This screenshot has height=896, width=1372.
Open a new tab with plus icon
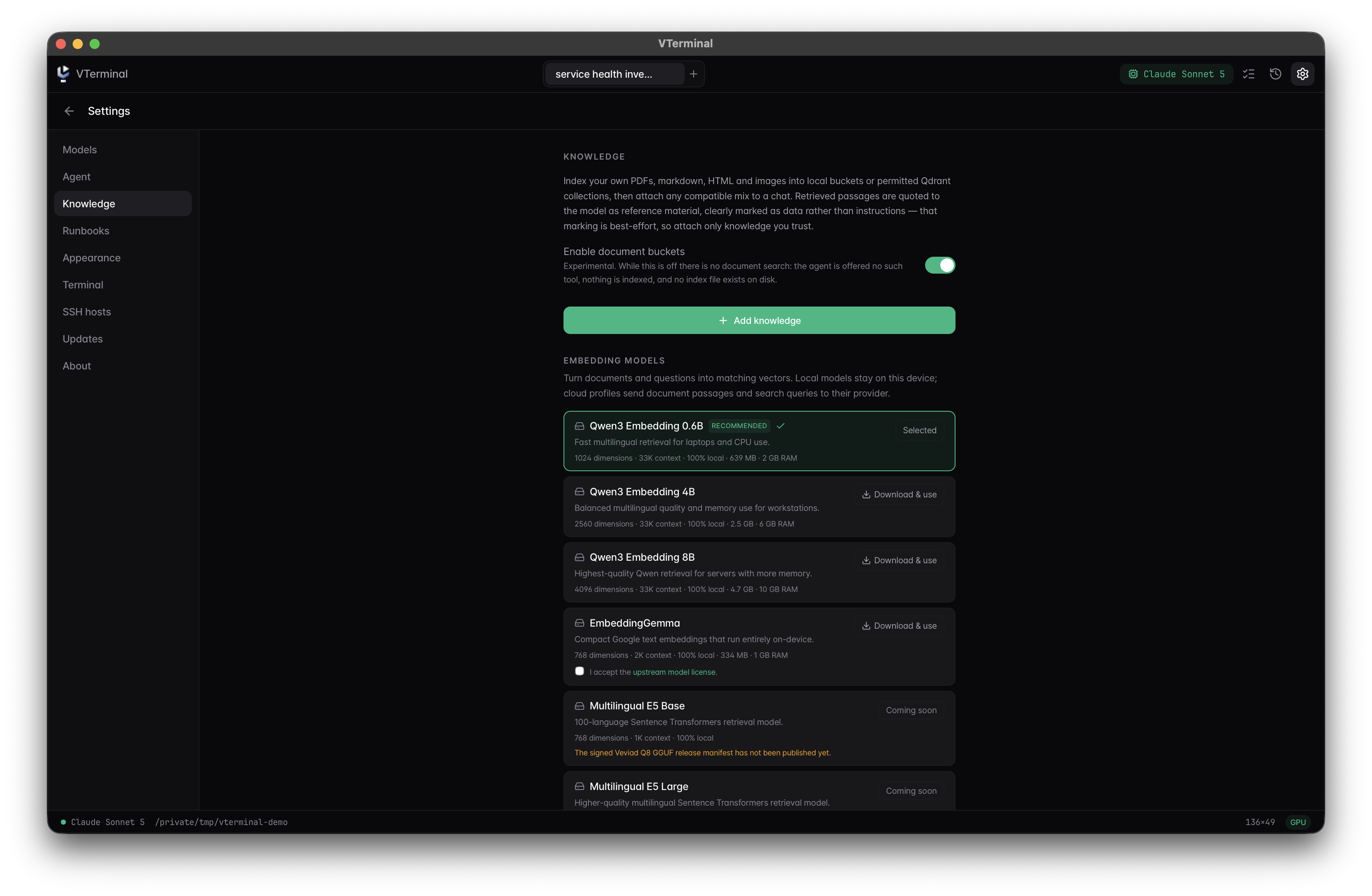coord(694,74)
